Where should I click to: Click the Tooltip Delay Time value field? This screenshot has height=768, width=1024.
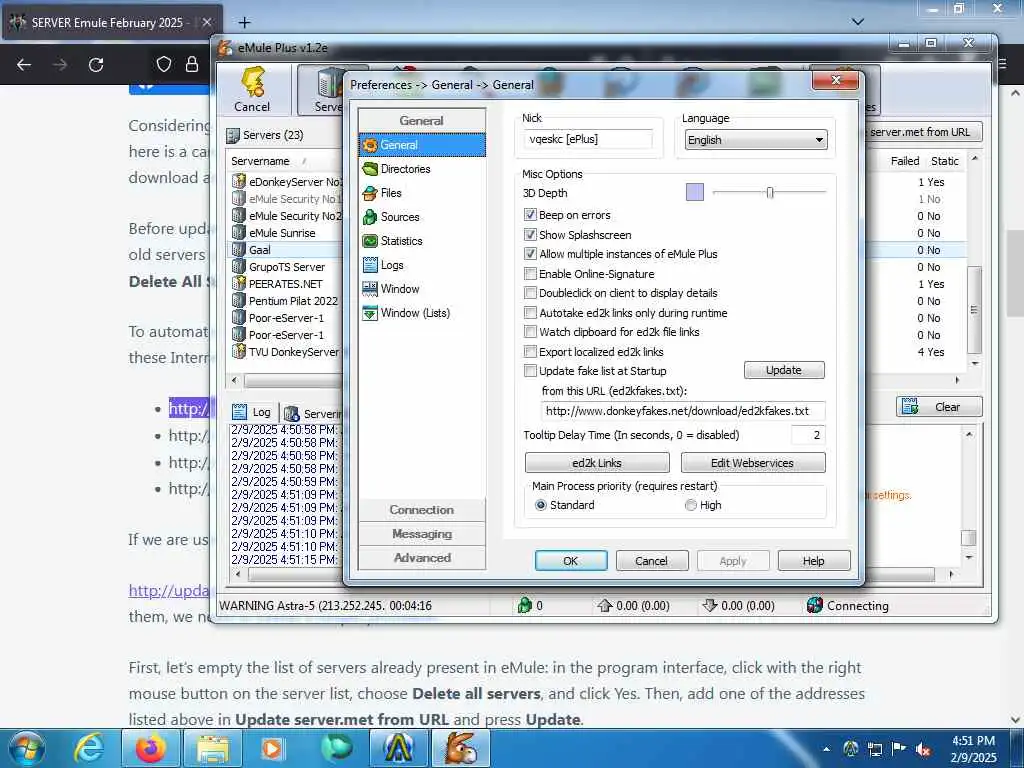(x=808, y=435)
